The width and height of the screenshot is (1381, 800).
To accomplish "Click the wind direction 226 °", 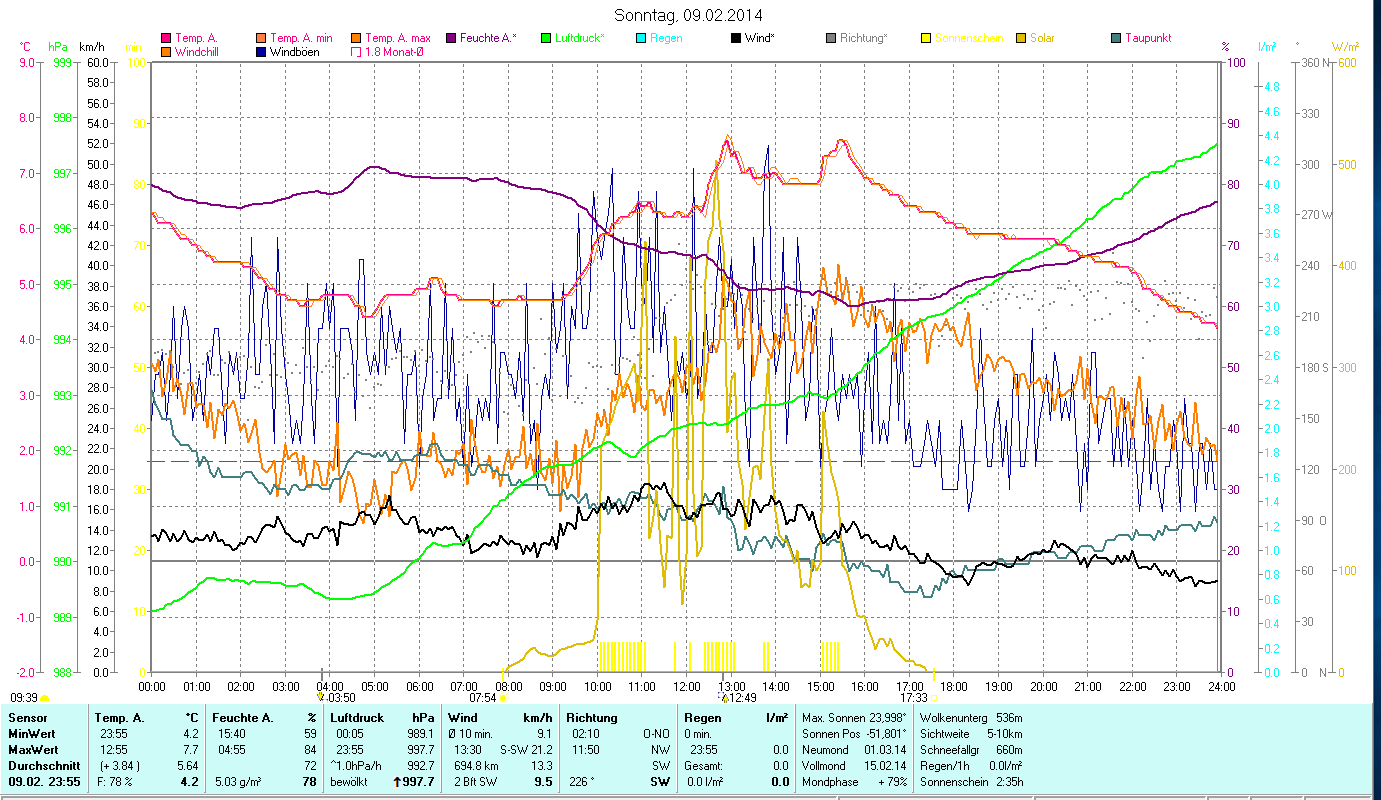I will 584,782.
